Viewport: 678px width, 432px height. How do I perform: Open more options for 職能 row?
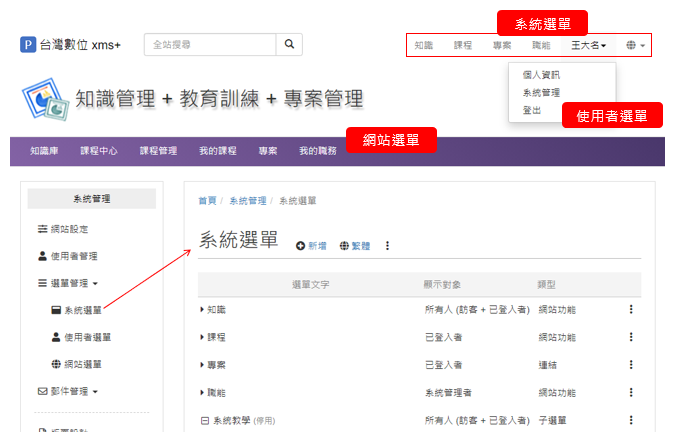tap(631, 393)
